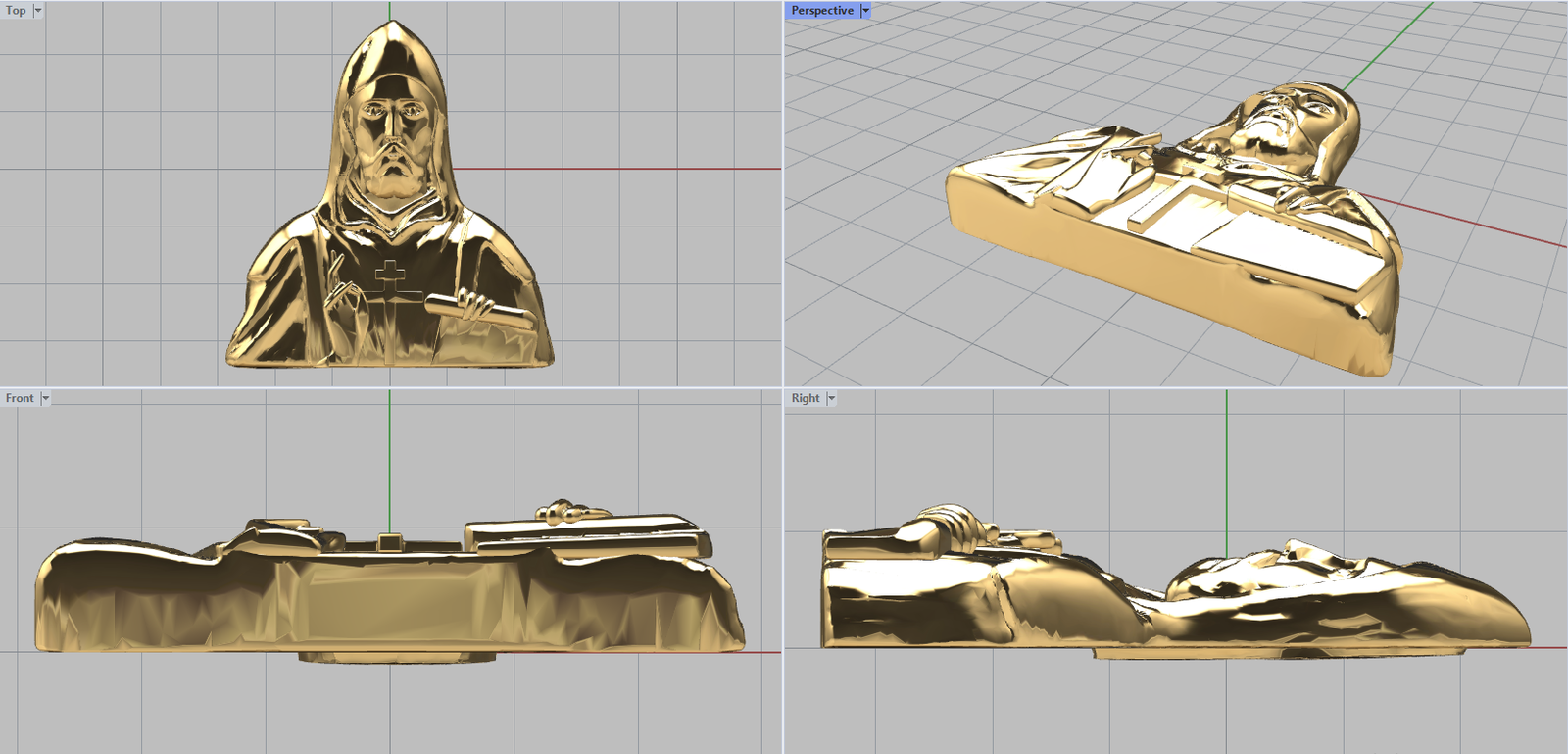
Task: Pick the scroll held in hand in Top view
Action: click(480, 308)
